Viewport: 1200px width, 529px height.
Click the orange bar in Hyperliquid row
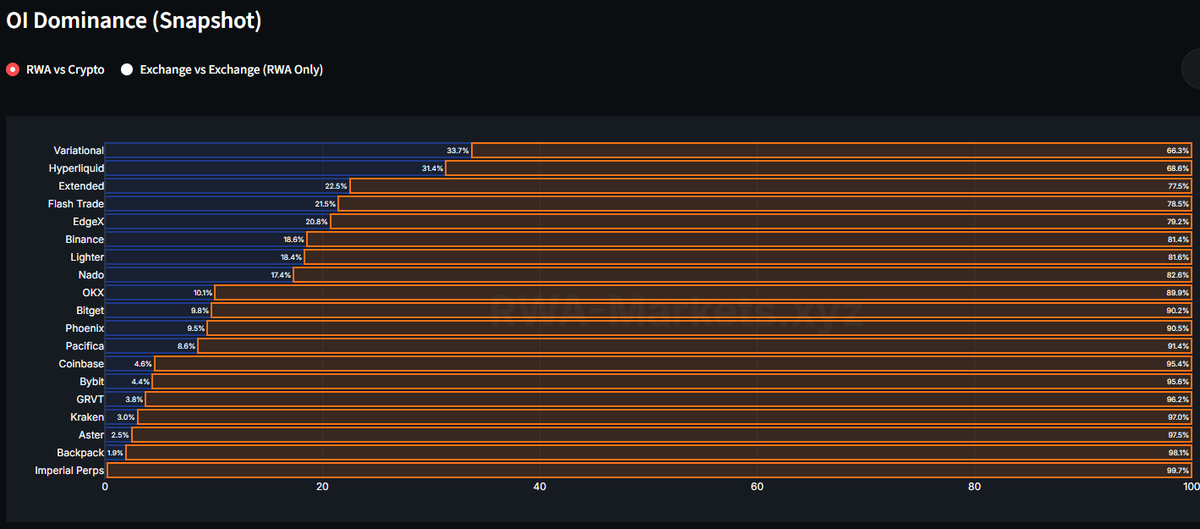pyautogui.click(x=820, y=168)
